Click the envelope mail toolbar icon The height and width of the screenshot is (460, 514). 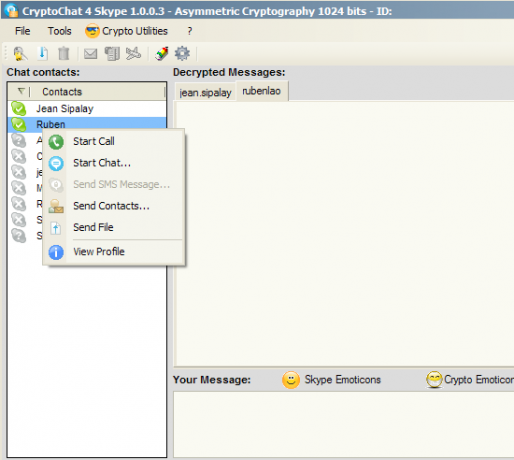(90, 53)
